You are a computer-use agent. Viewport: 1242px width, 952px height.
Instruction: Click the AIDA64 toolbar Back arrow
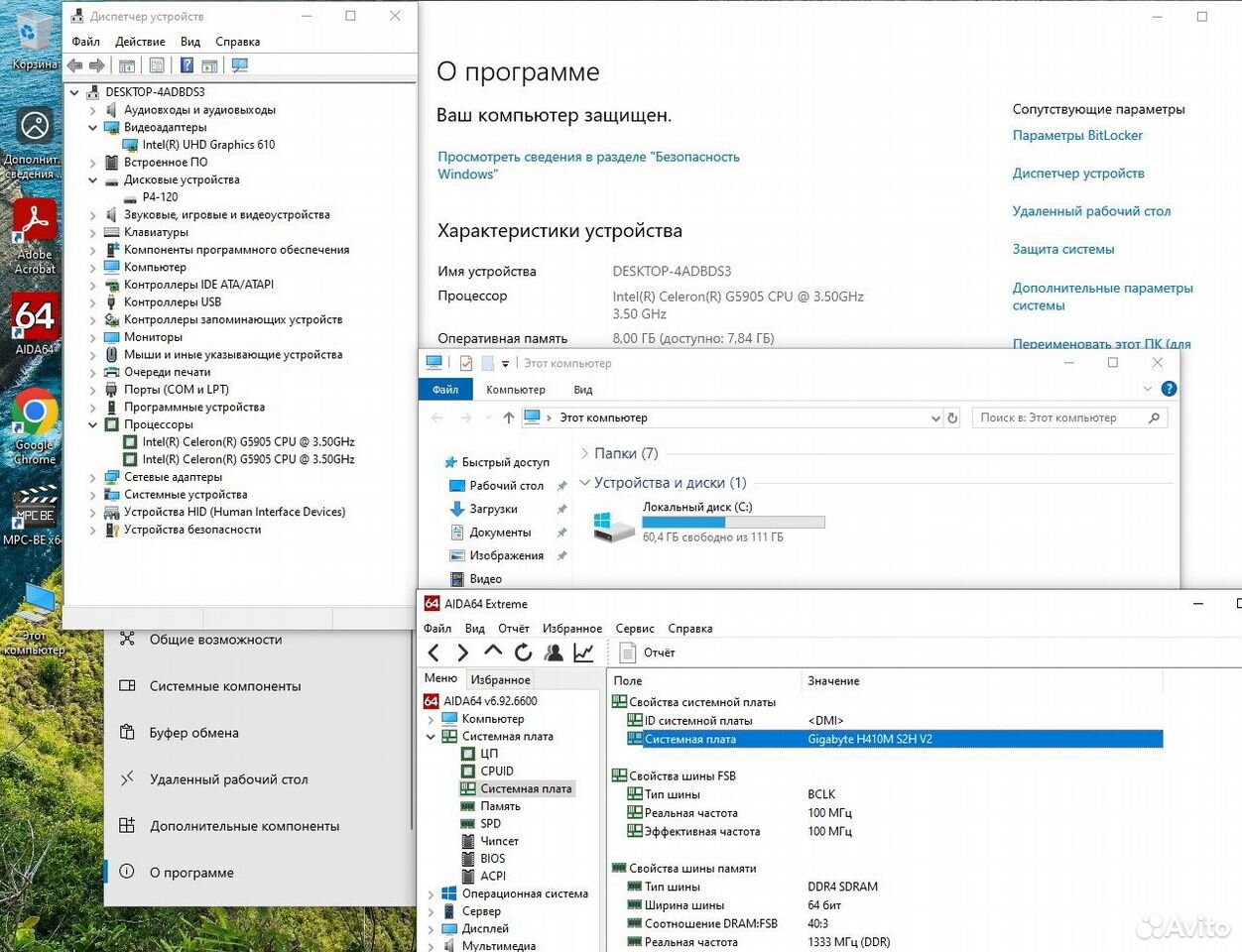click(434, 653)
